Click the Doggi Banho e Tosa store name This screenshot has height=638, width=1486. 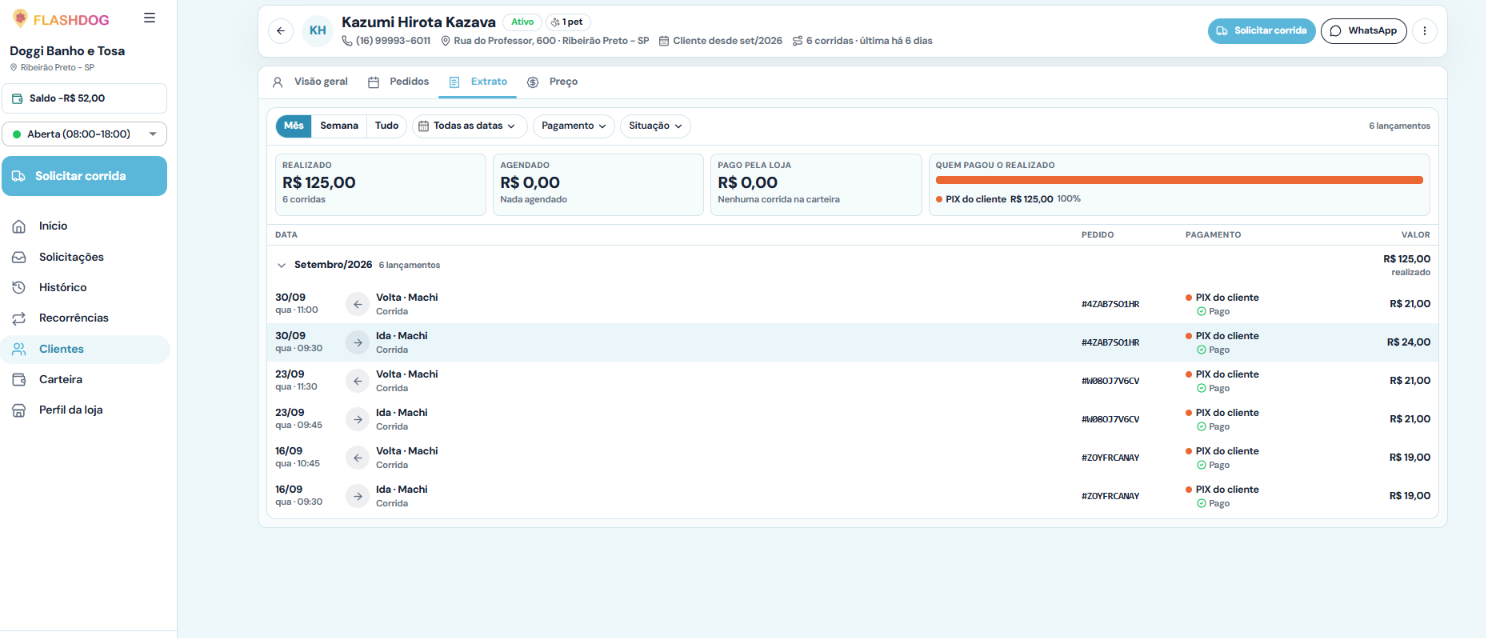(67, 51)
